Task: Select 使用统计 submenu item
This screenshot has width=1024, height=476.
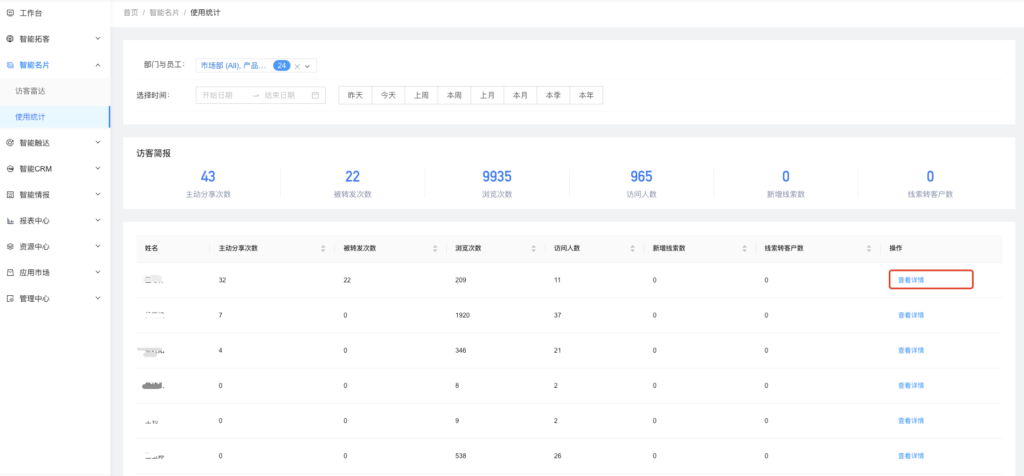Action: point(30,117)
